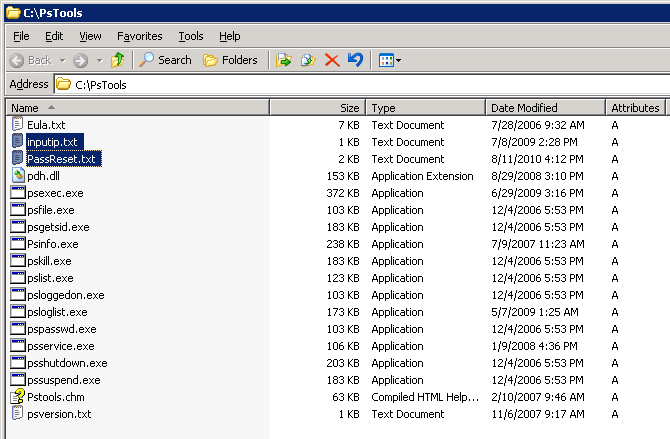
Task: Click the file name Psinfo.exe
Action: 53,244
